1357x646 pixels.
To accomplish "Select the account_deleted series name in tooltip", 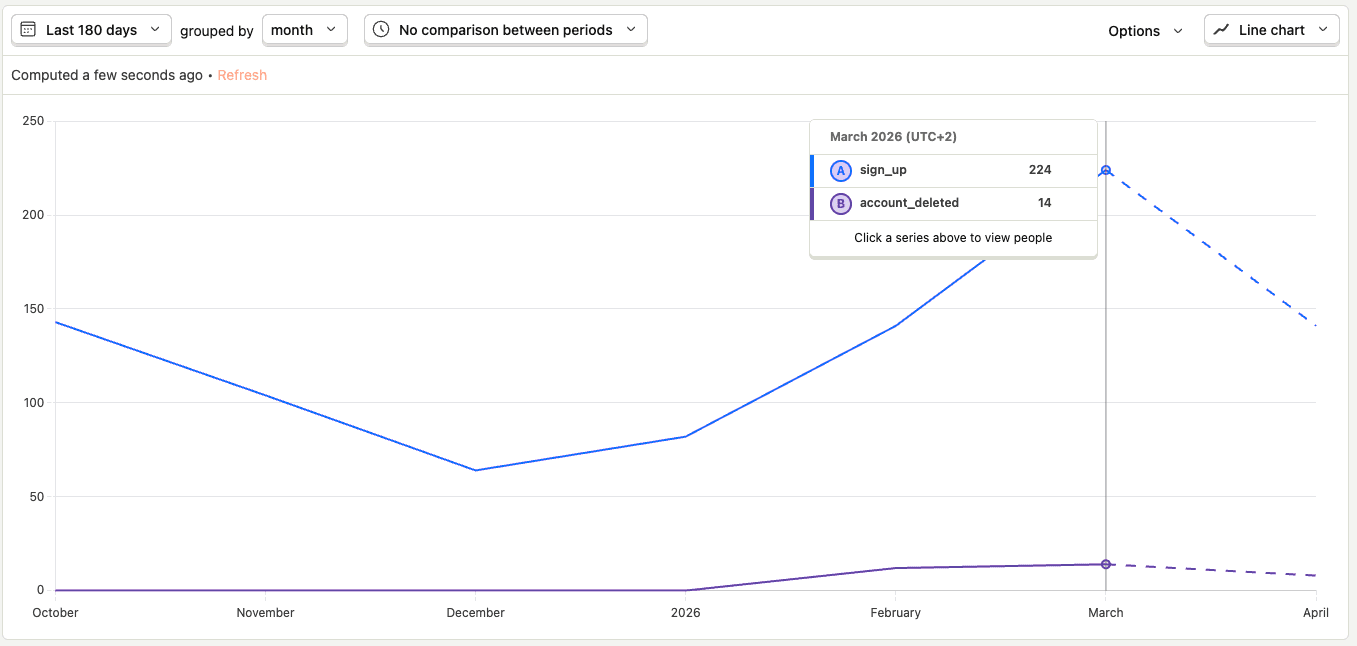I will [909, 203].
